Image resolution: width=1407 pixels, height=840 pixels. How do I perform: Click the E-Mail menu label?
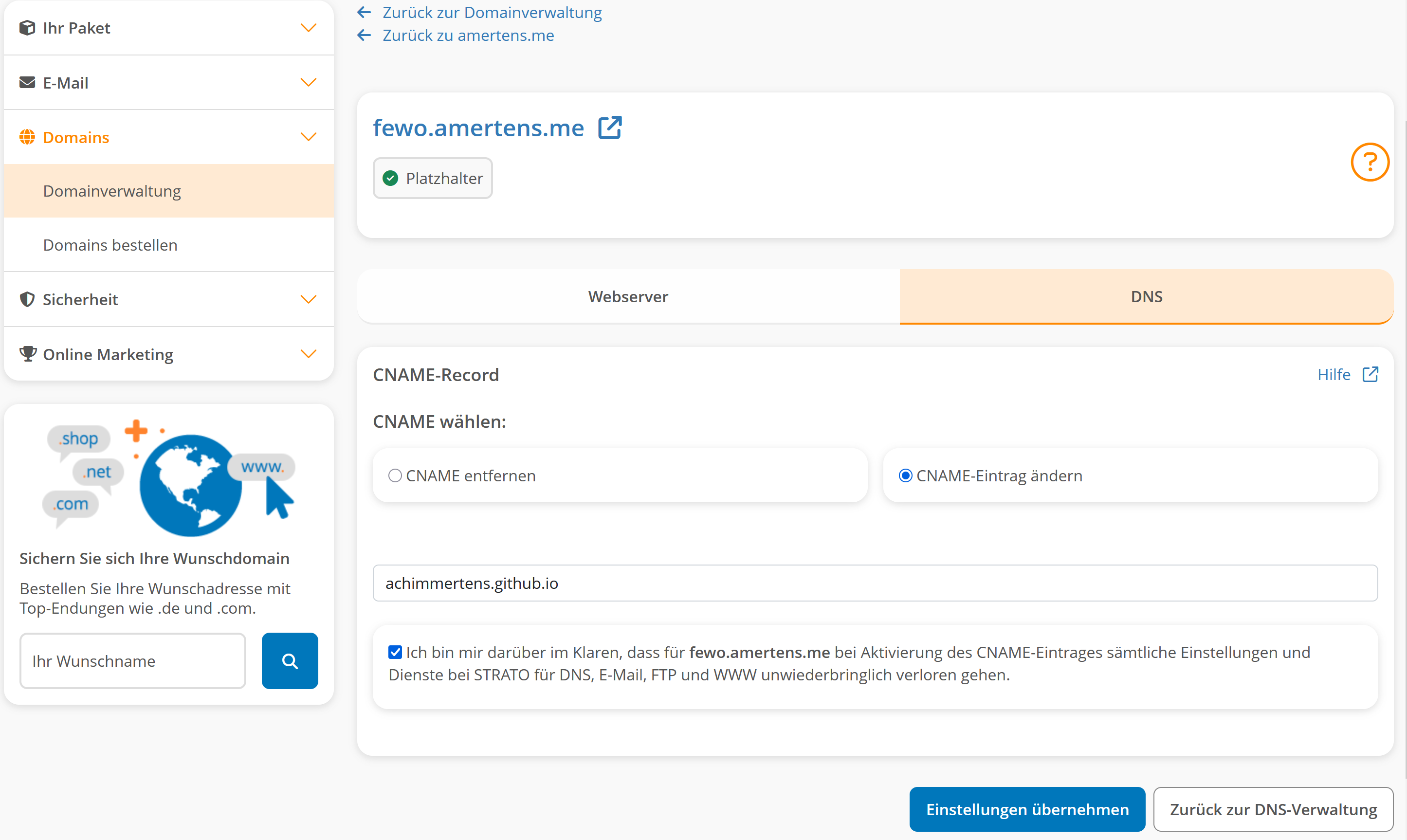coord(66,83)
